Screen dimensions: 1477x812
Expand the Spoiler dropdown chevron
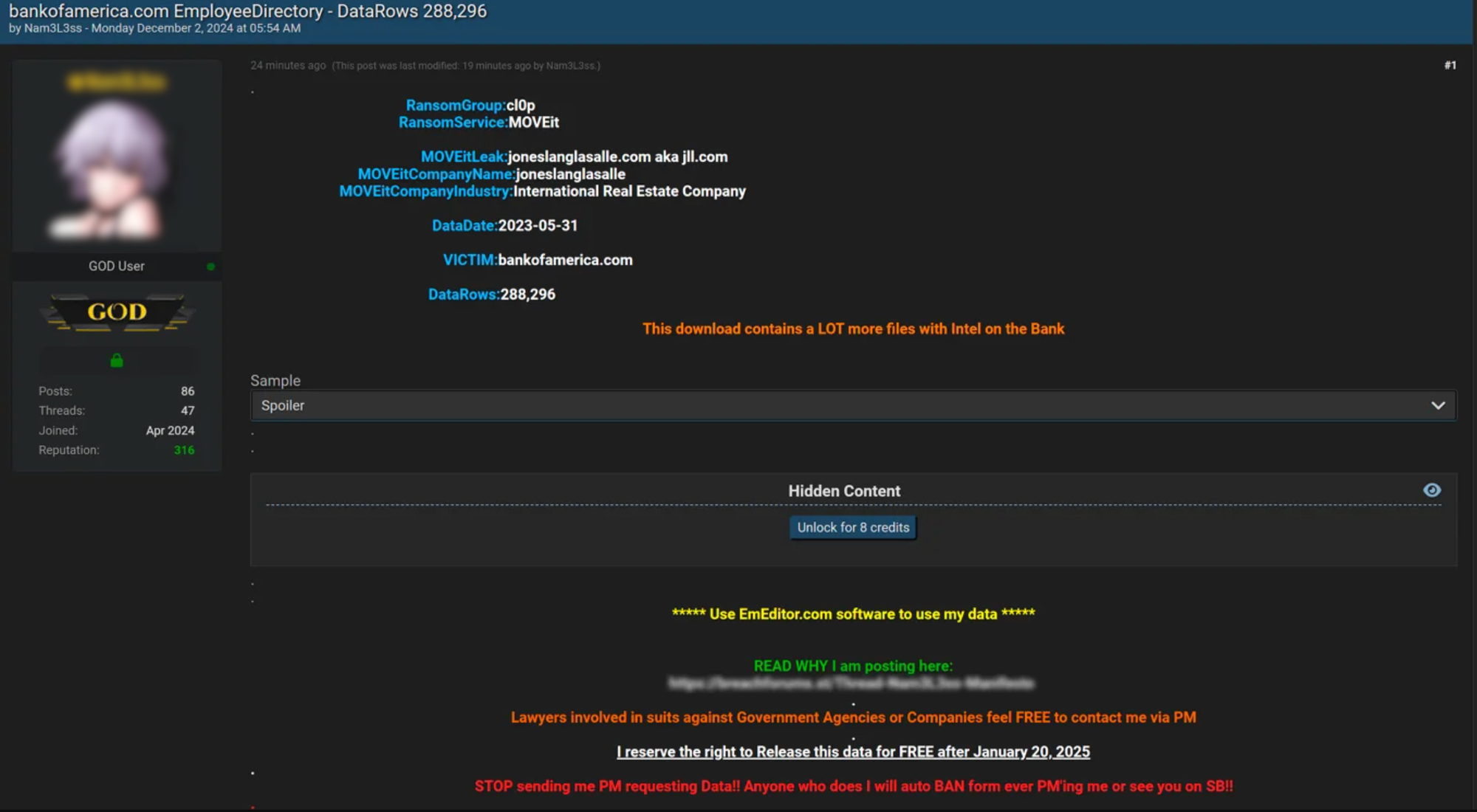coord(1438,405)
